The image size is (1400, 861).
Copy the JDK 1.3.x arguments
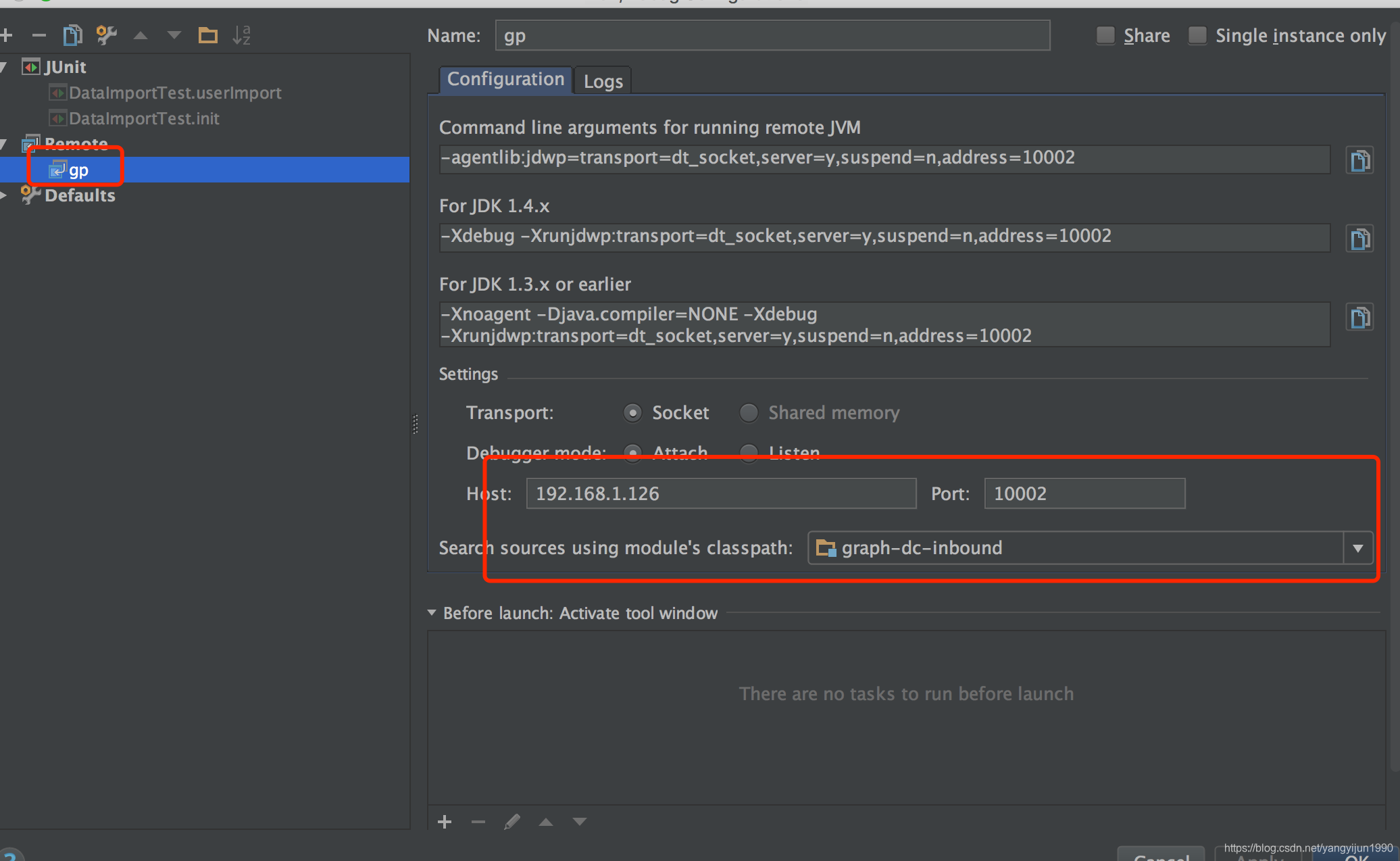(1359, 317)
